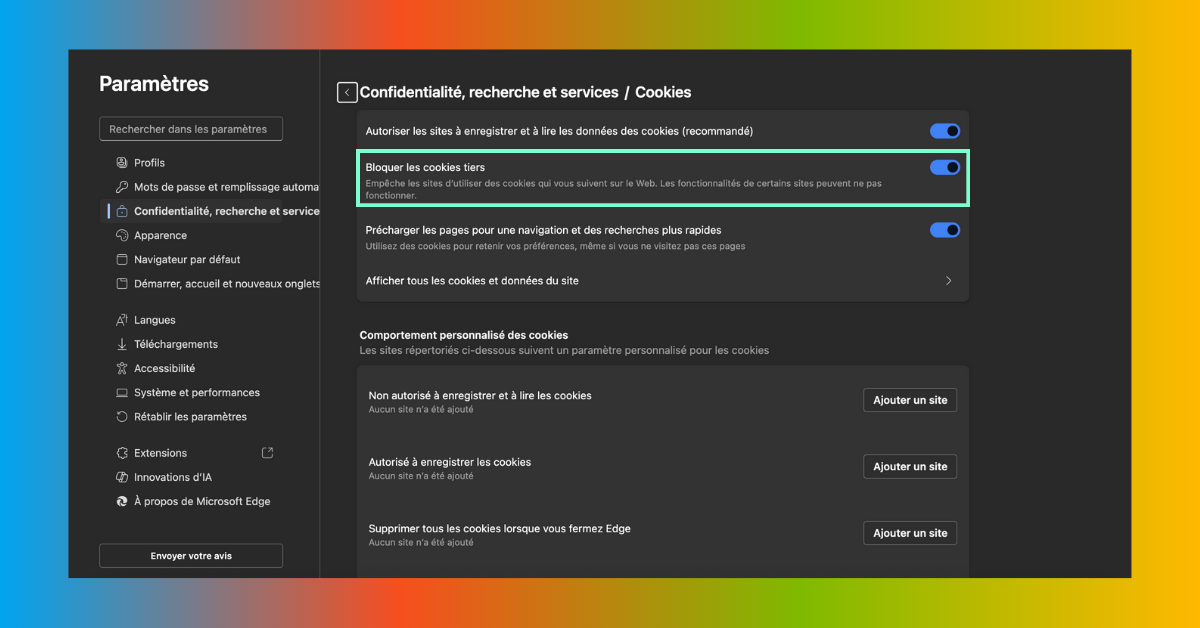Click the Langues icon in sidebar
The height and width of the screenshot is (628, 1200).
coord(122,320)
